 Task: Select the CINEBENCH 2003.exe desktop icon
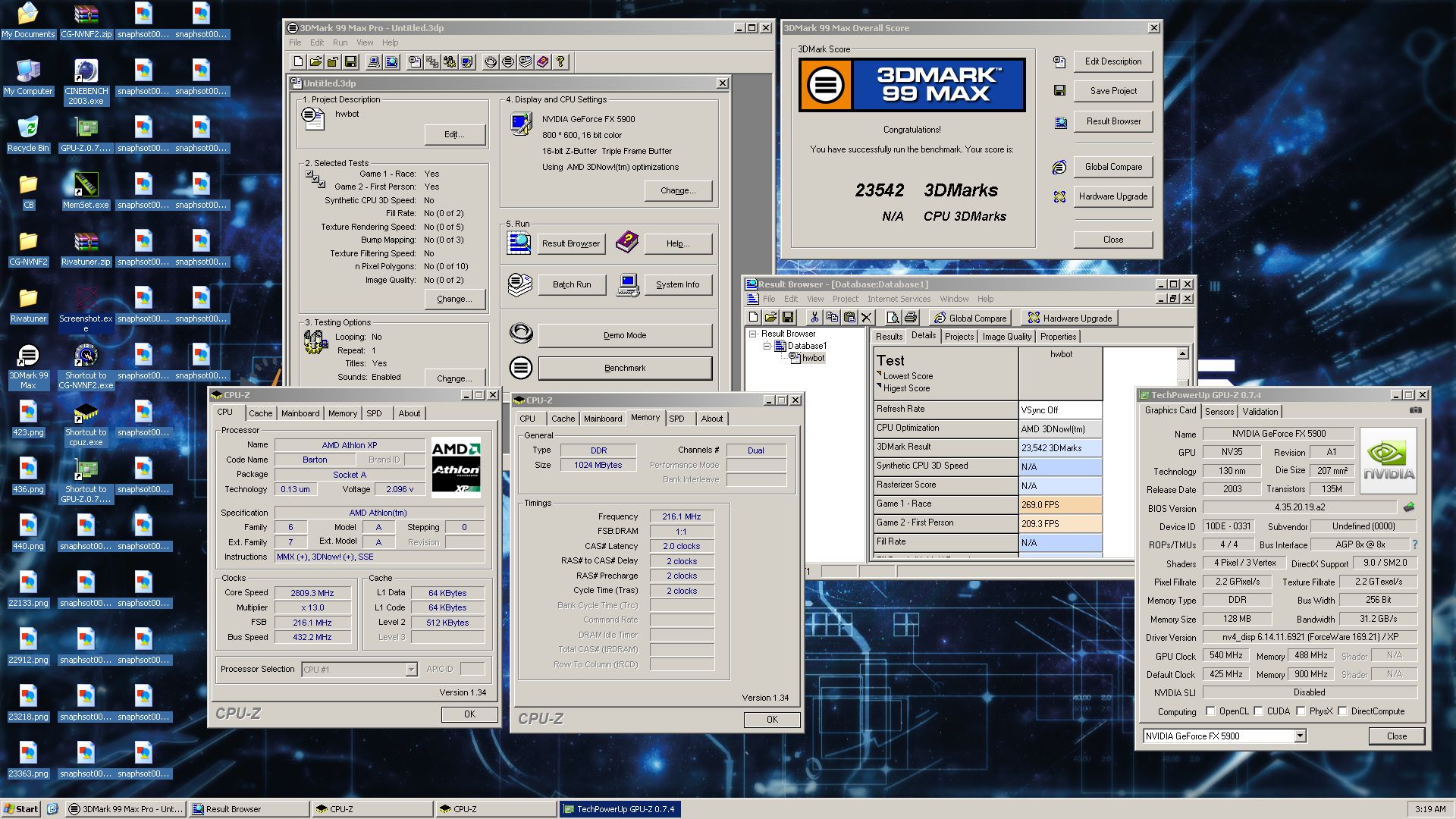pos(86,80)
